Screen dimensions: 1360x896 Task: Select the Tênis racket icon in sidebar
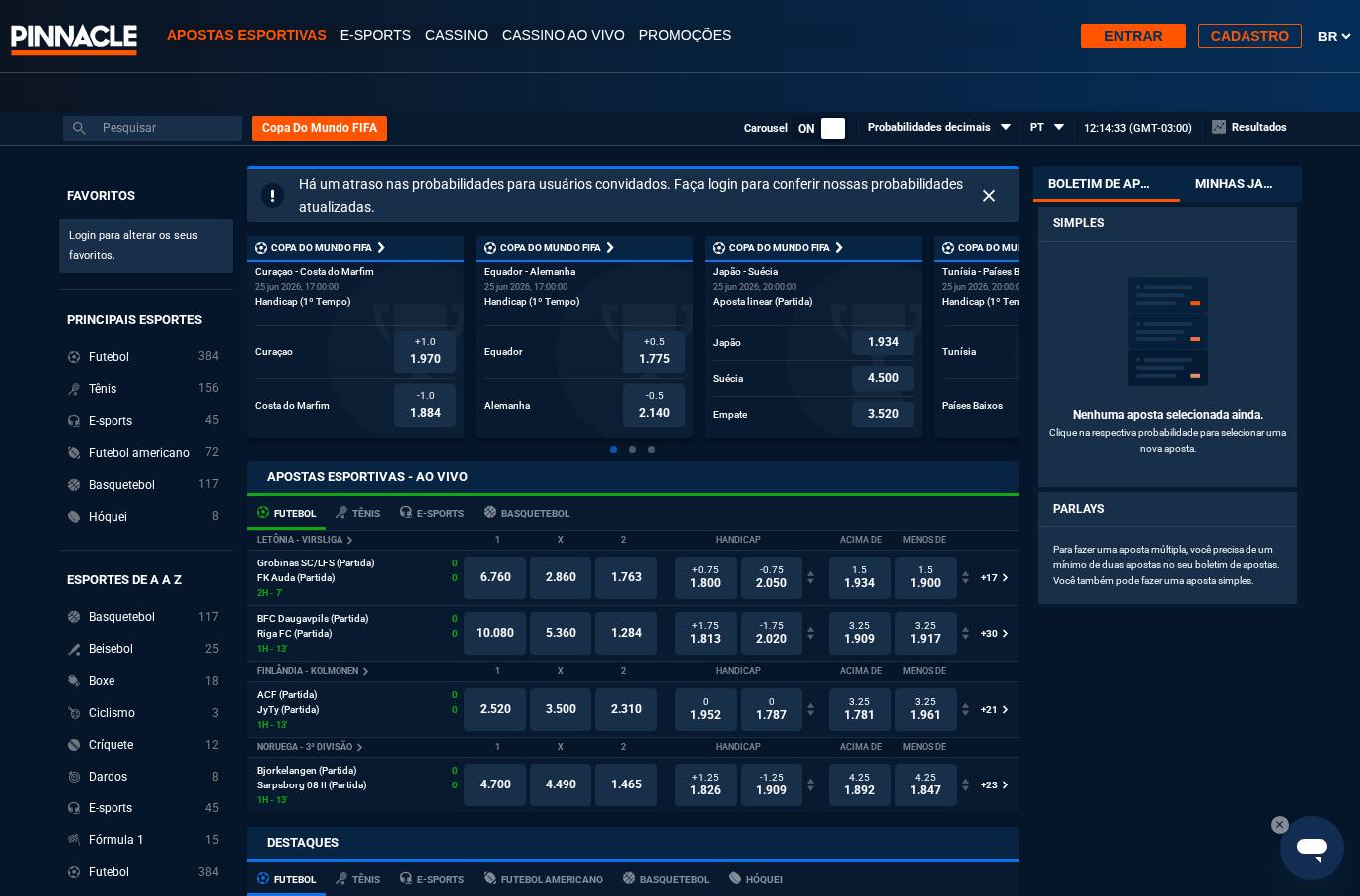pos(74,389)
